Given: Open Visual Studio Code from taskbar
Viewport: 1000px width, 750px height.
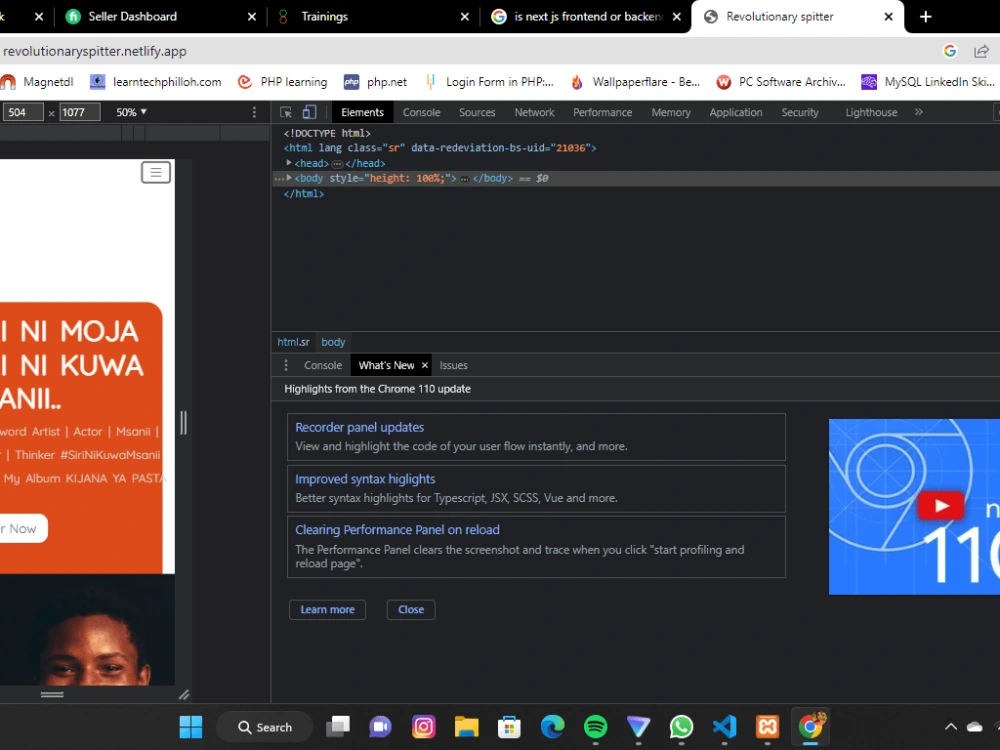Looking at the screenshot, I should coord(724,726).
